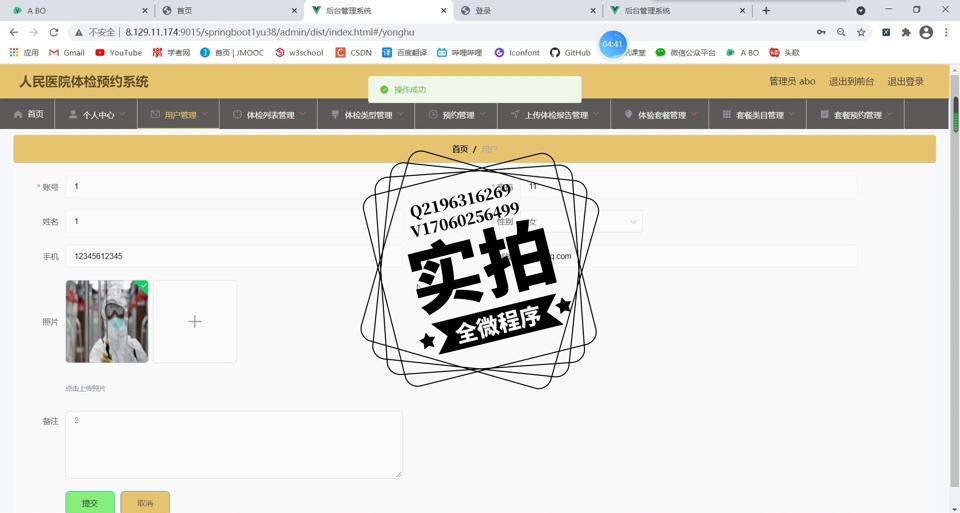Click the home icon beside 首页 in navigation
The width and height of the screenshot is (960, 513).
coord(18,115)
